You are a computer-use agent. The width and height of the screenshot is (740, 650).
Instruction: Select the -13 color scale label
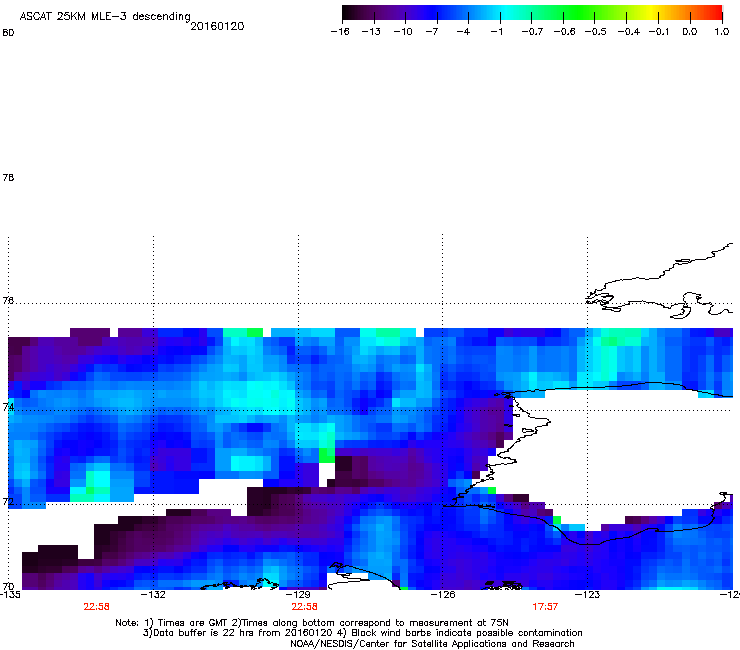(371, 32)
